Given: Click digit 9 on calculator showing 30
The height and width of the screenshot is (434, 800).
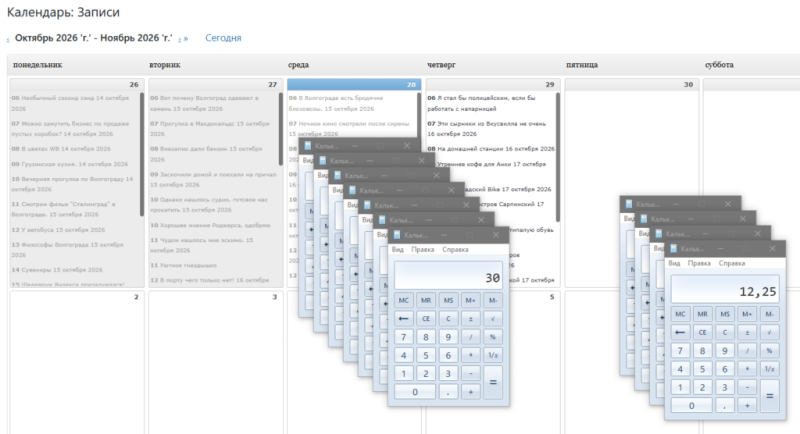Looking at the screenshot, I should pos(448,337).
